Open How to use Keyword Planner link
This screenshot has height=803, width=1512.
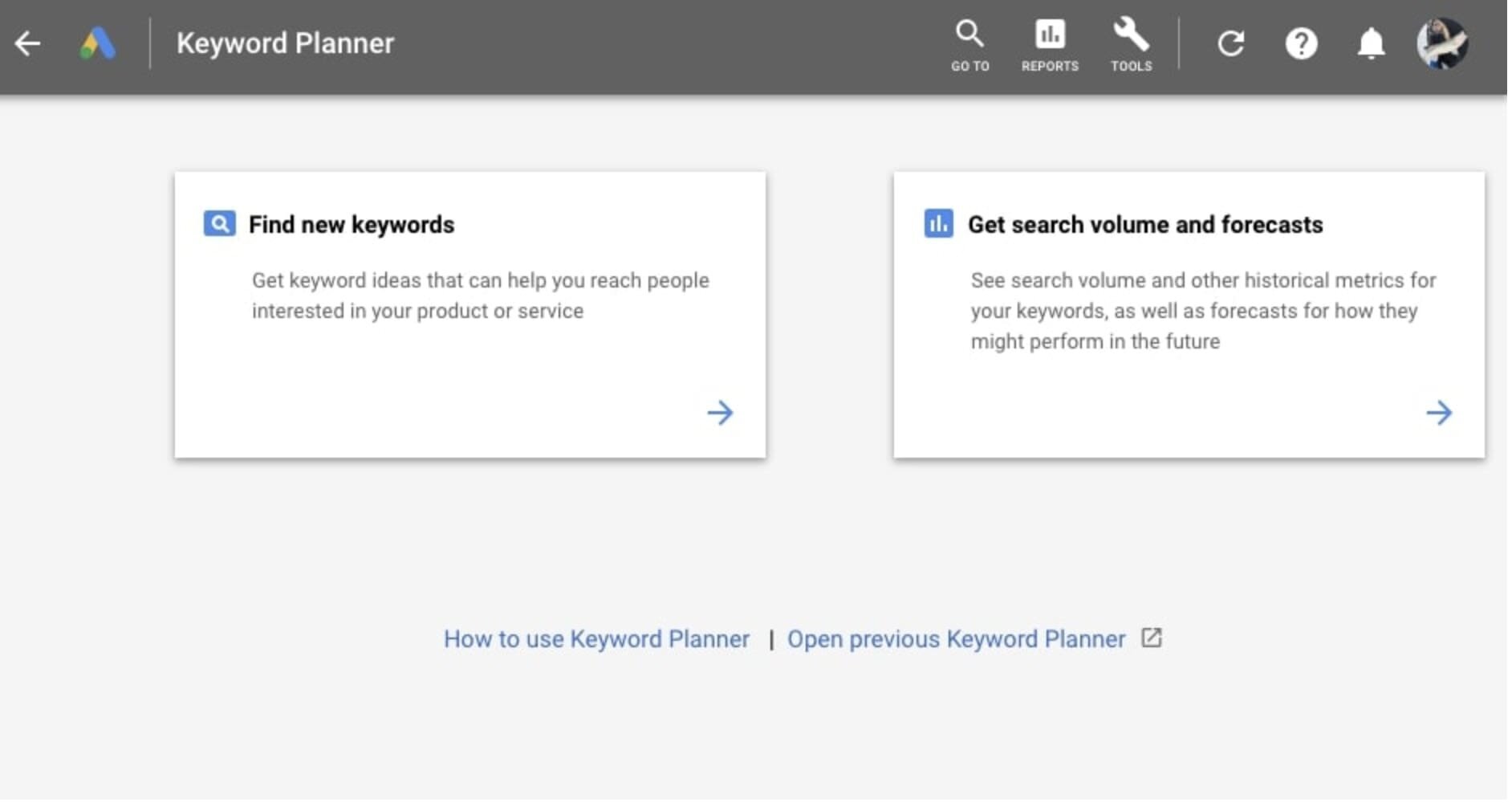point(599,641)
